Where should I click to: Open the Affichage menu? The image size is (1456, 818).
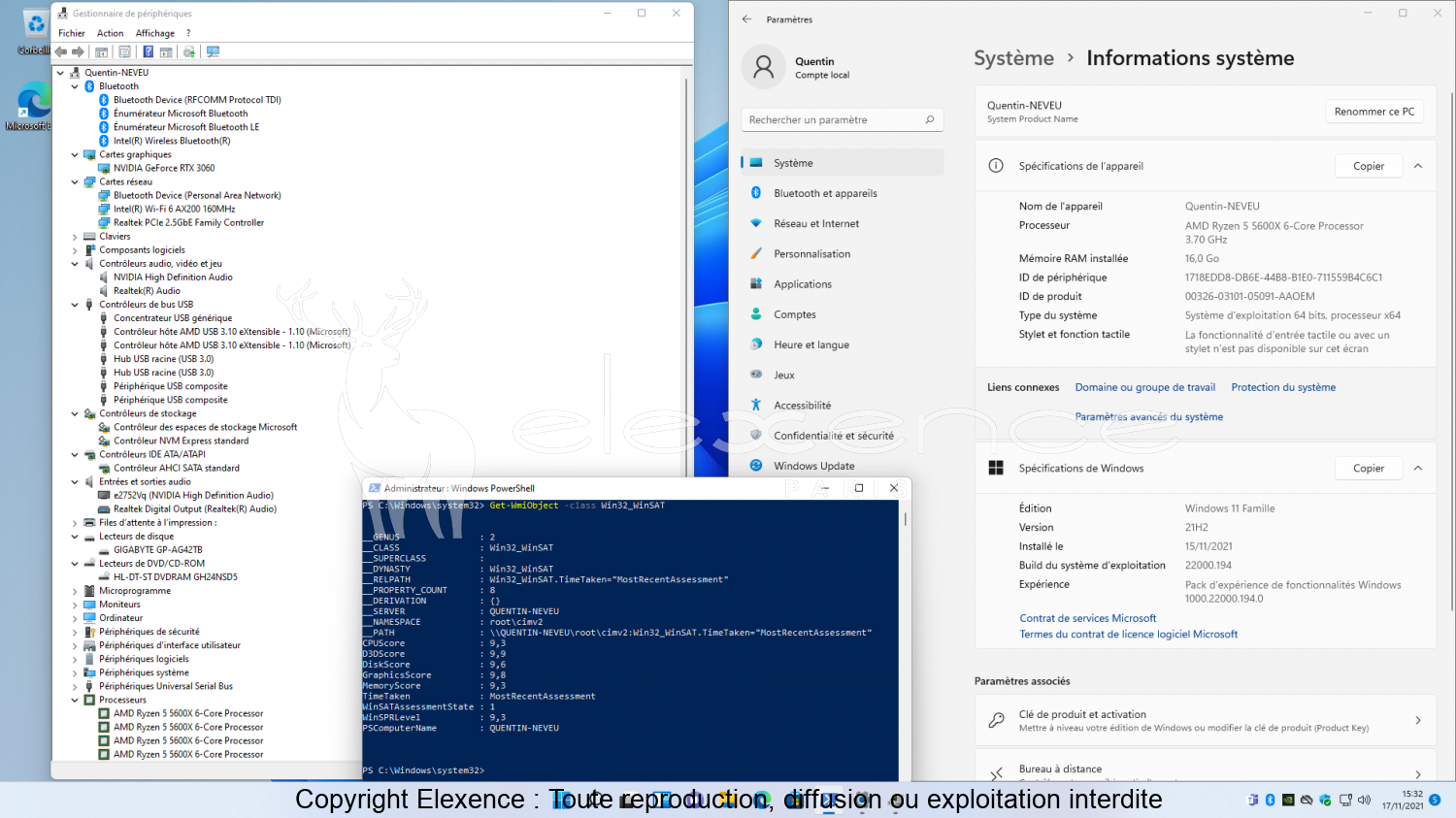tap(155, 33)
